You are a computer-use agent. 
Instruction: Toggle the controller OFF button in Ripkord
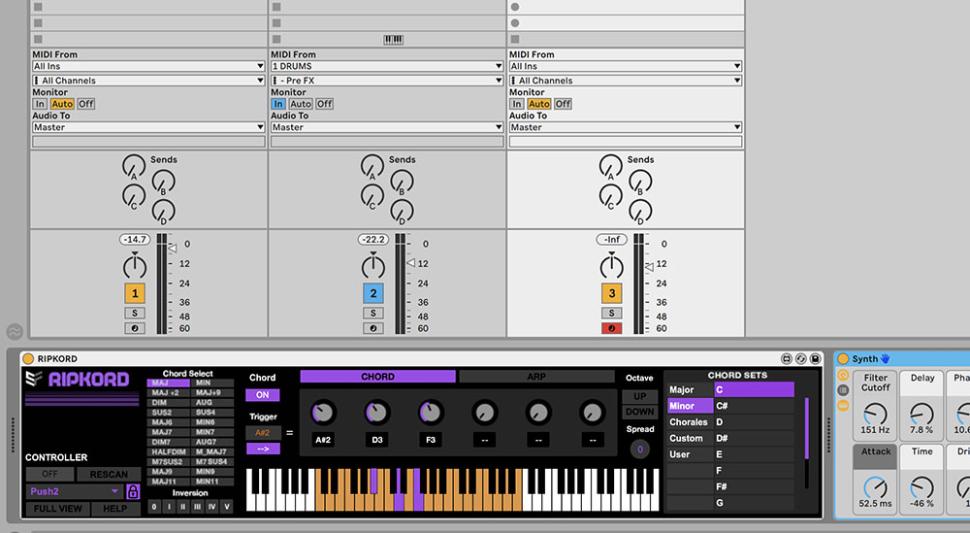click(49, 474)
